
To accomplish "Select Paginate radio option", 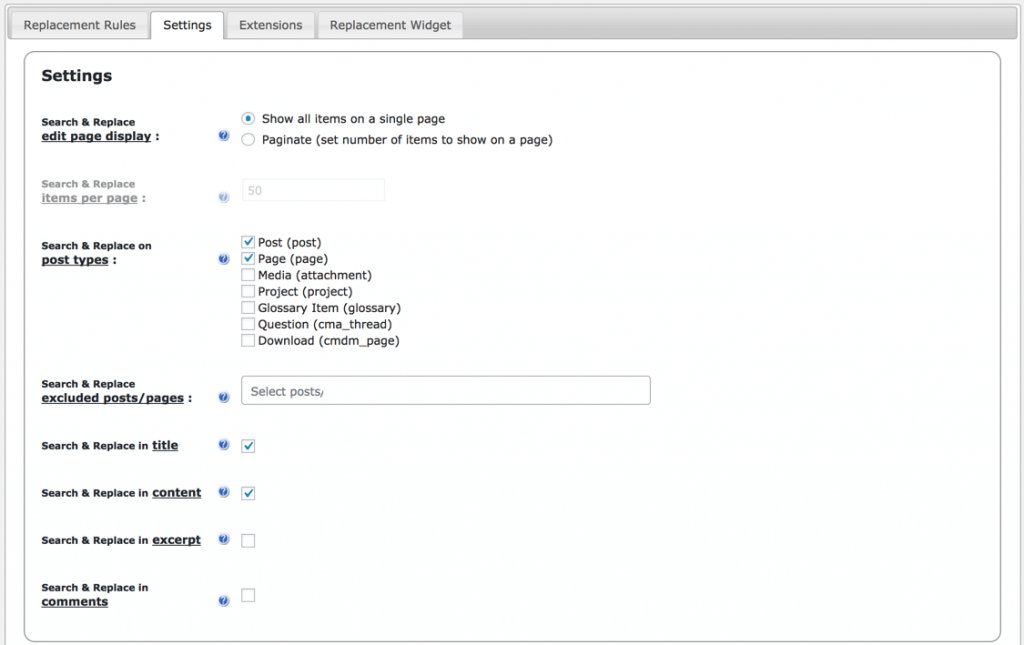I will pos(248,140).
